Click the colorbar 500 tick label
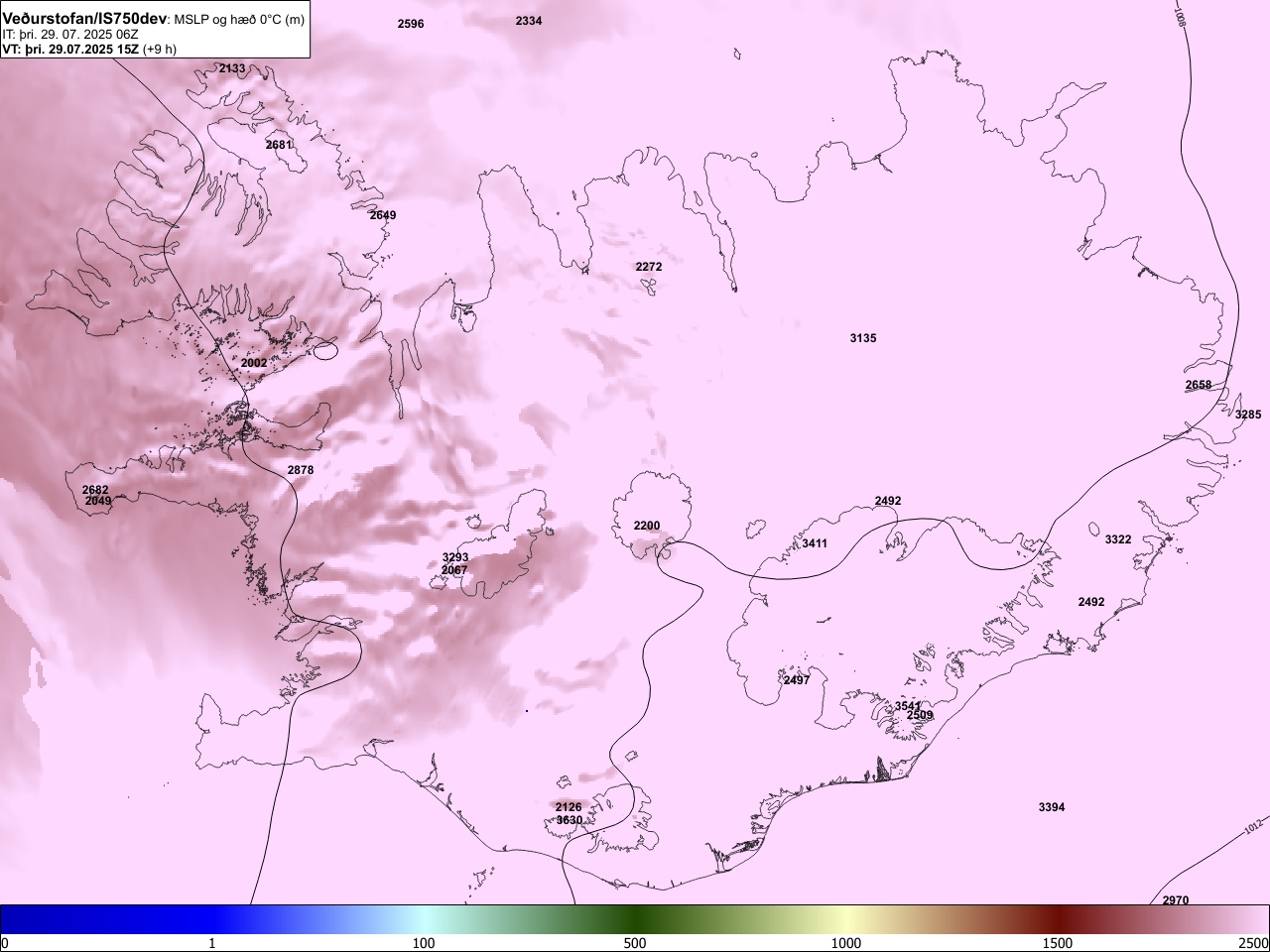This screenshot has width=1270, height=952. click(x=635, y=942)
